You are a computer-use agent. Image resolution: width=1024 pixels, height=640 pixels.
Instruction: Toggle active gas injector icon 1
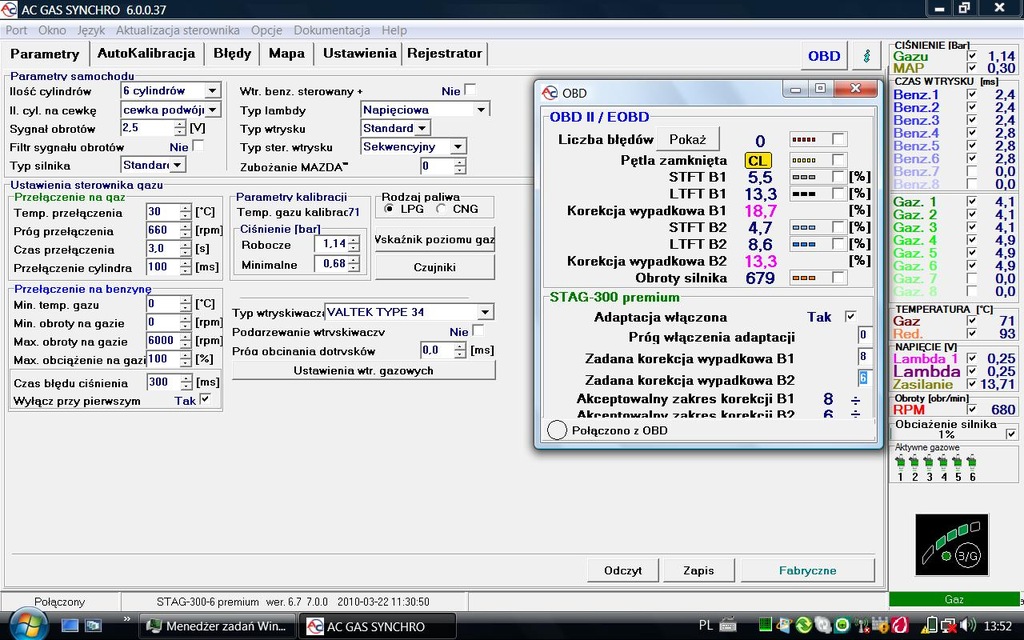[900, 464]
